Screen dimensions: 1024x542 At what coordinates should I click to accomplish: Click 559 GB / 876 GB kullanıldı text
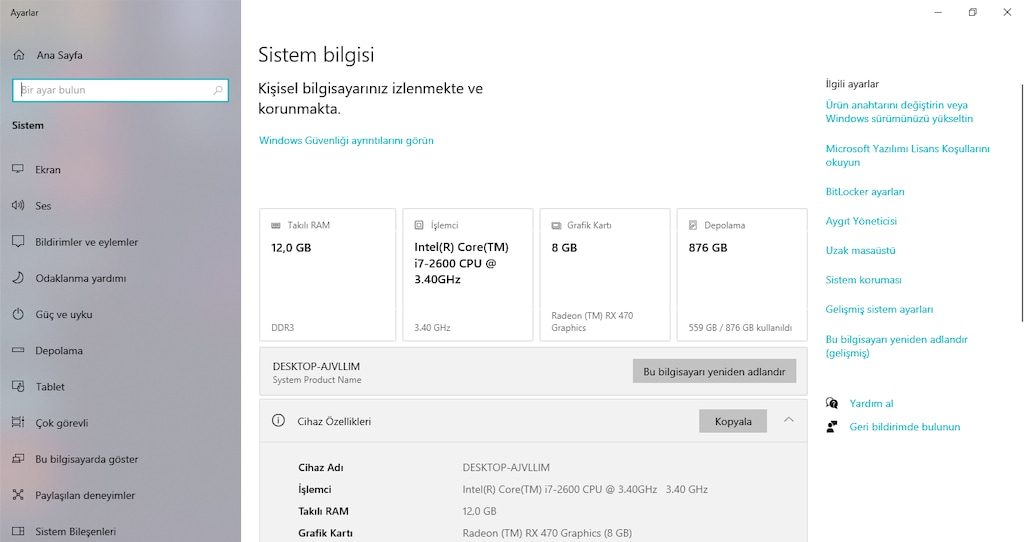(740, 328)
